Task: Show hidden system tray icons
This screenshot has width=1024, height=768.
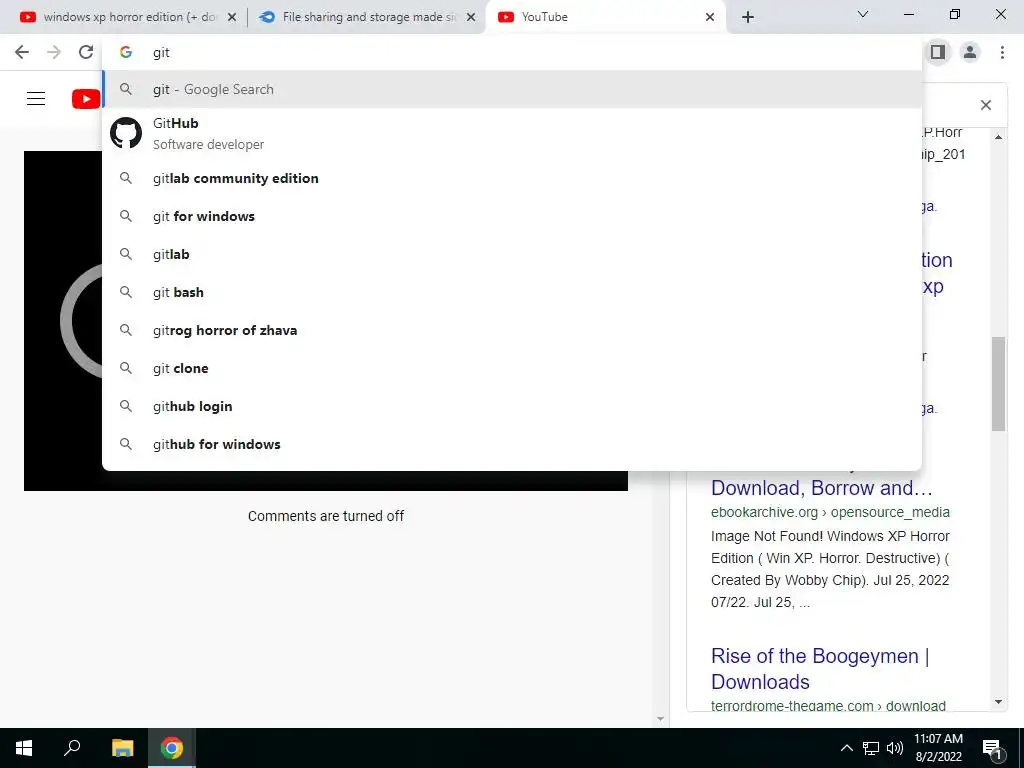Action: pos(846,748)
